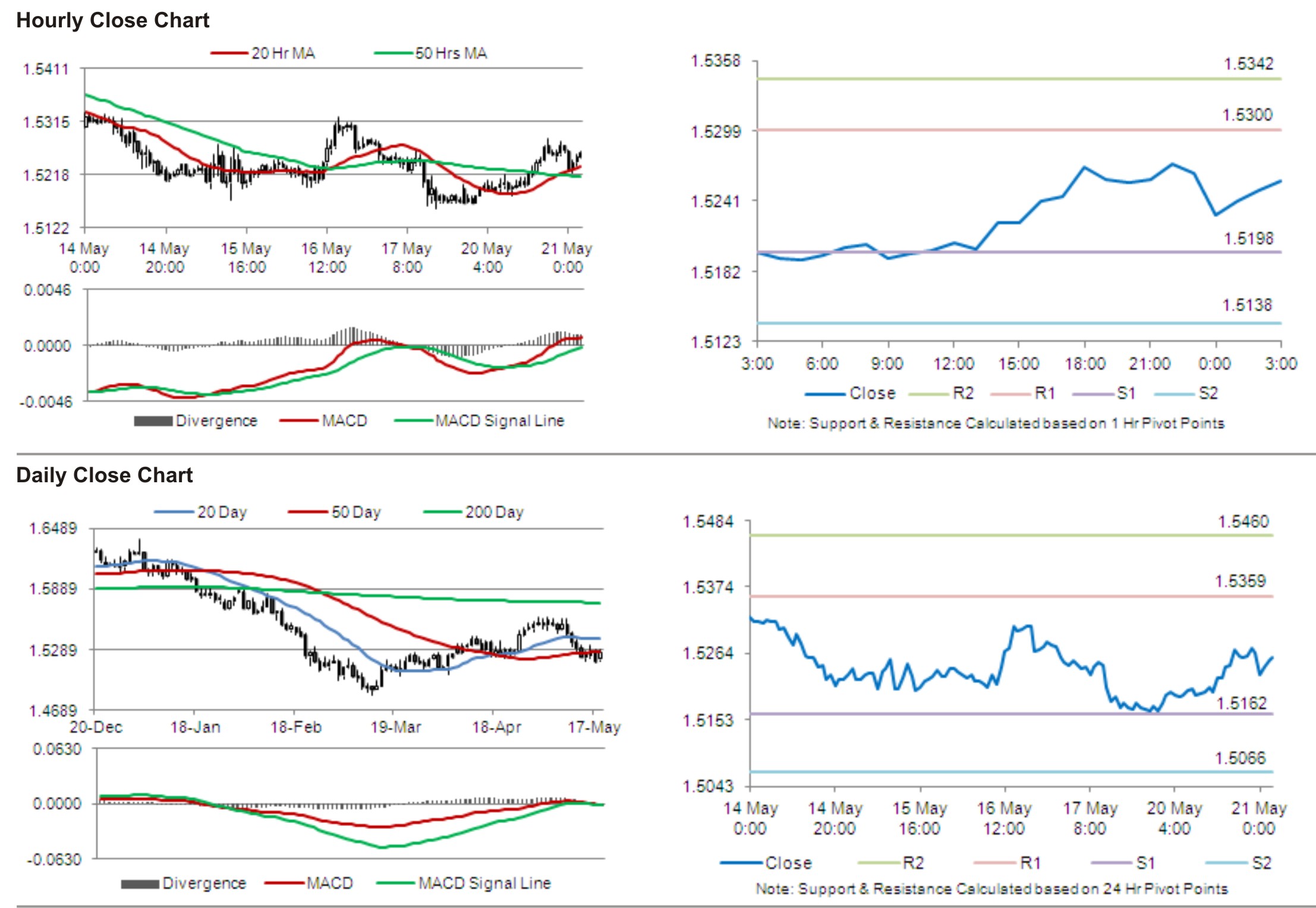Click the 1.5264 y-axis label on daily pivot chart
The height and width of the screenshot is (908, 1316).
click(709, 653)
